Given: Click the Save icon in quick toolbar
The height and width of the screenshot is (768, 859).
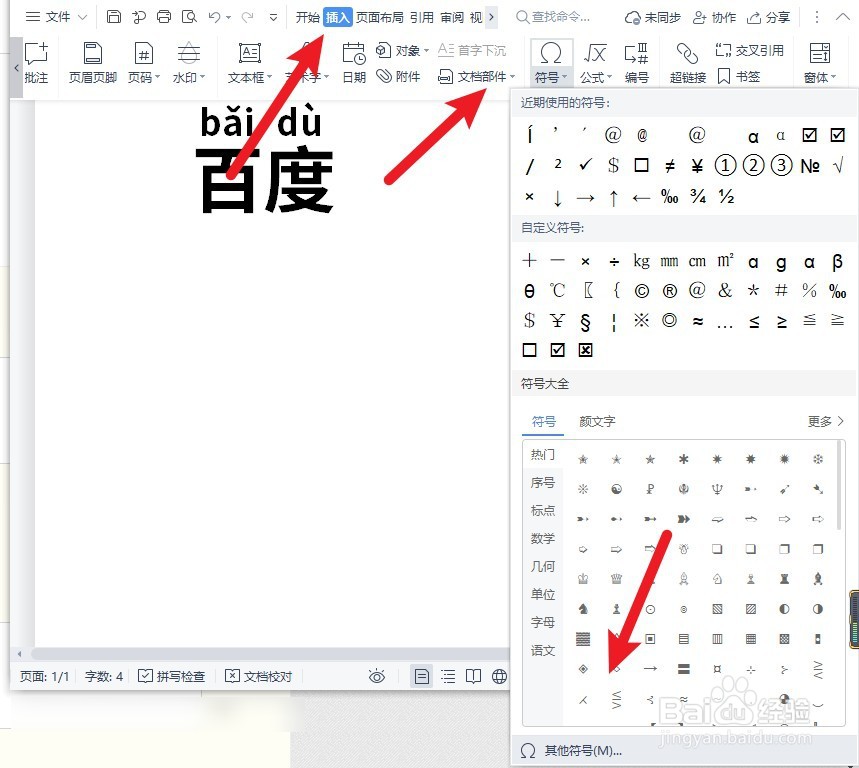Looking at the screenshot, I should coord(113,17).
